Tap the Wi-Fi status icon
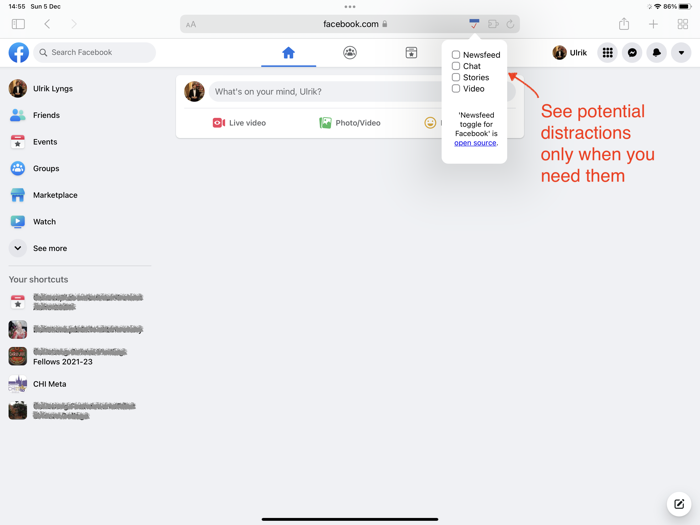The image size is (700, 525). pyautogui.click(x=657, y=7)
